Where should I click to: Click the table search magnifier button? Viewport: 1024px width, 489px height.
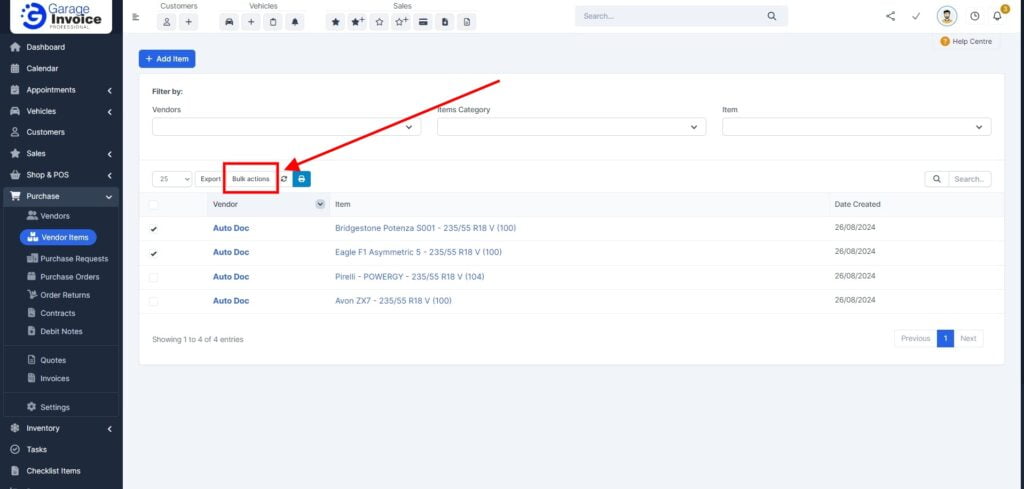[936, 179]
